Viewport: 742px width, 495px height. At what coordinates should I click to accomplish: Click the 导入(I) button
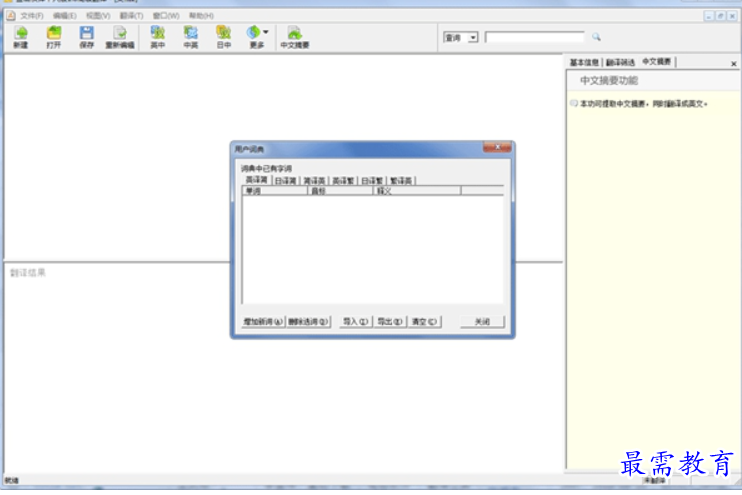pyautogui.click(x=356, y=322)
